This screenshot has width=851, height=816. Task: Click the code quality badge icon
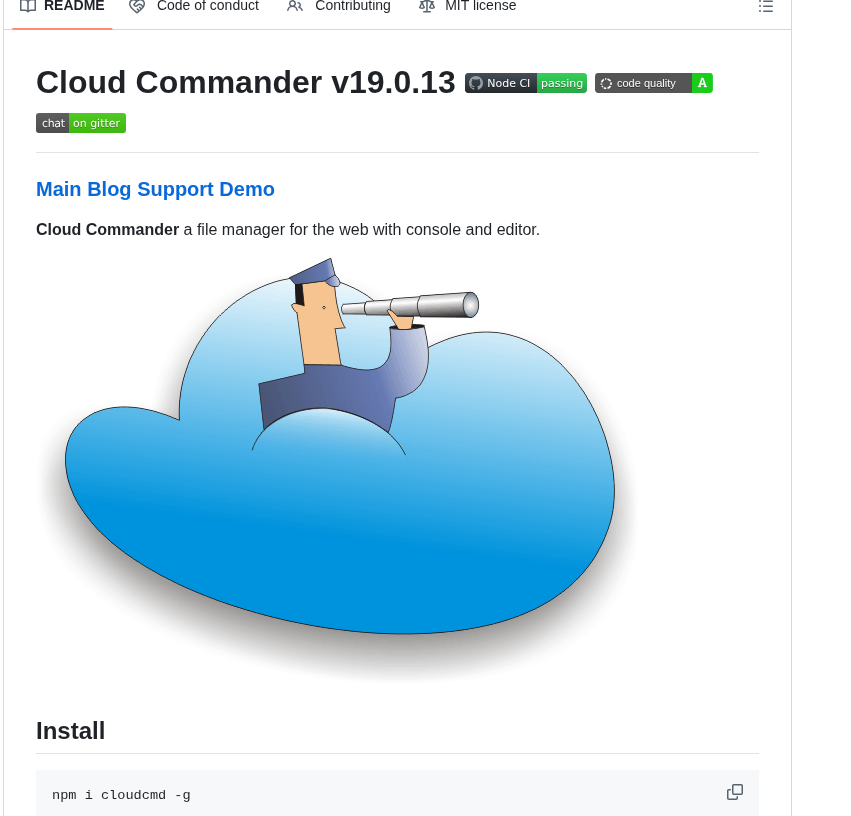pos(606,83)
